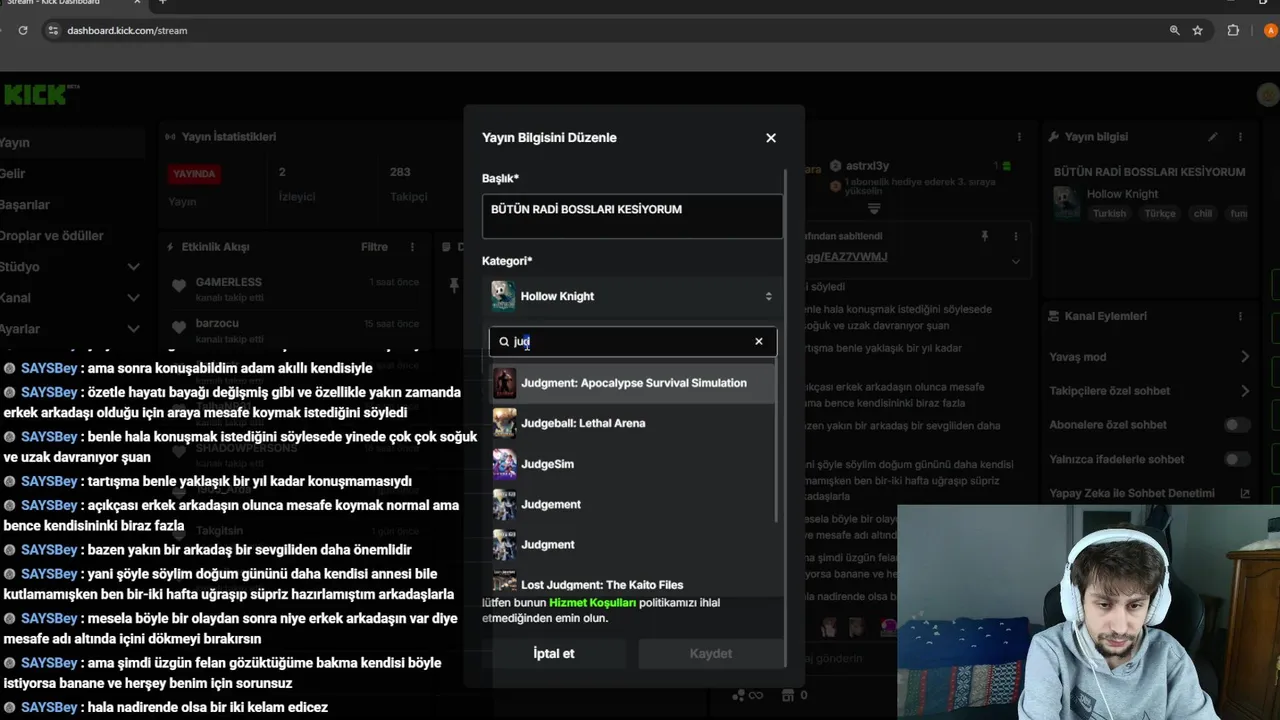The width and height of the screenshot is (1280, 720).
Task: Expand the Kanal sidebar section
Action: coord(133,298)
